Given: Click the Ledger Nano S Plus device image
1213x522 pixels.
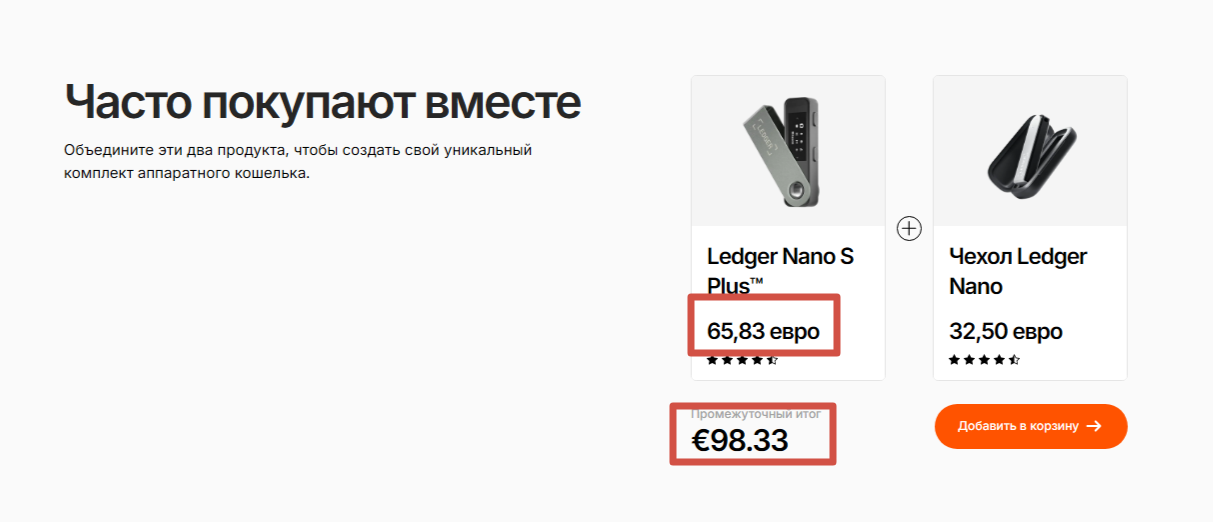Looking at the screenshot, I should click(x=787, y=150).
